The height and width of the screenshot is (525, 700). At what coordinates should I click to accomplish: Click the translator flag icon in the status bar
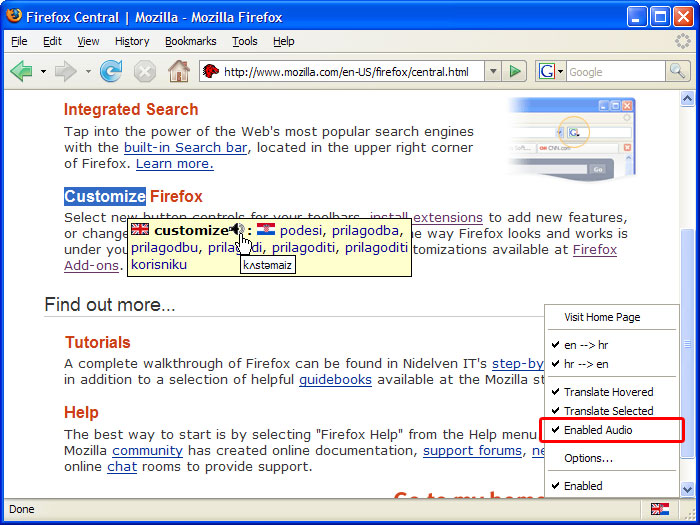[659, 509]
